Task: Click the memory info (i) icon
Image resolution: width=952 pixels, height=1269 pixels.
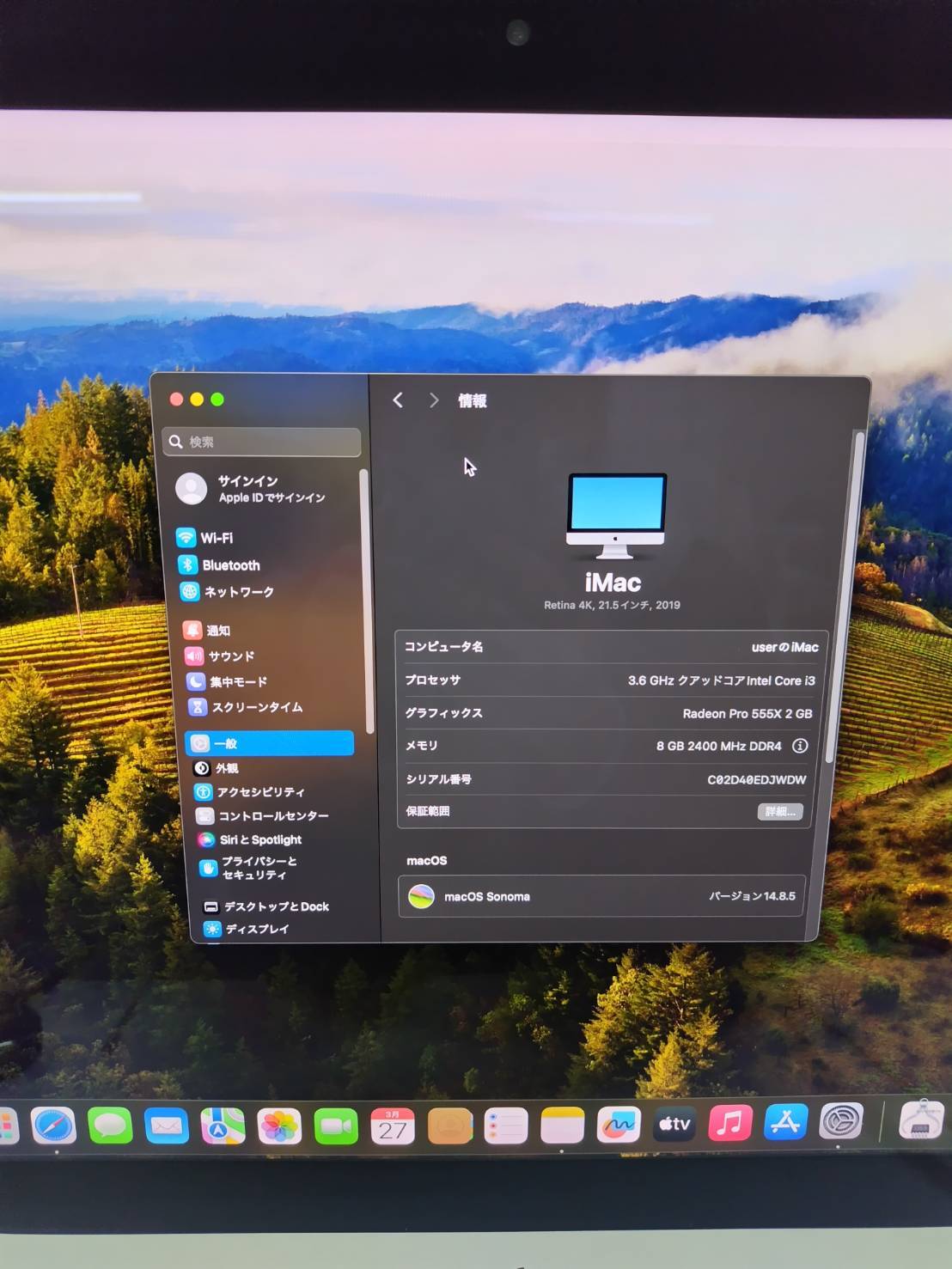Action: coord(800,746)
